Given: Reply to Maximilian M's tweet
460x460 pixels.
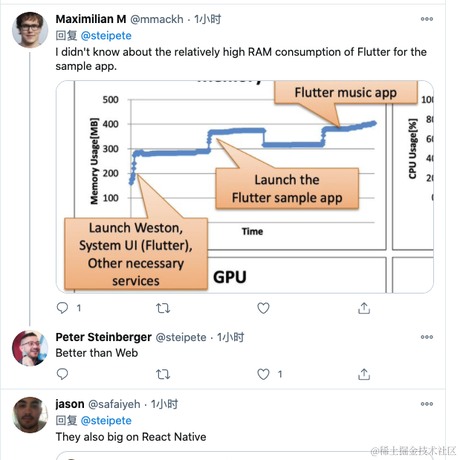Looking at the screenshot, I should click(x=63, y=308).
